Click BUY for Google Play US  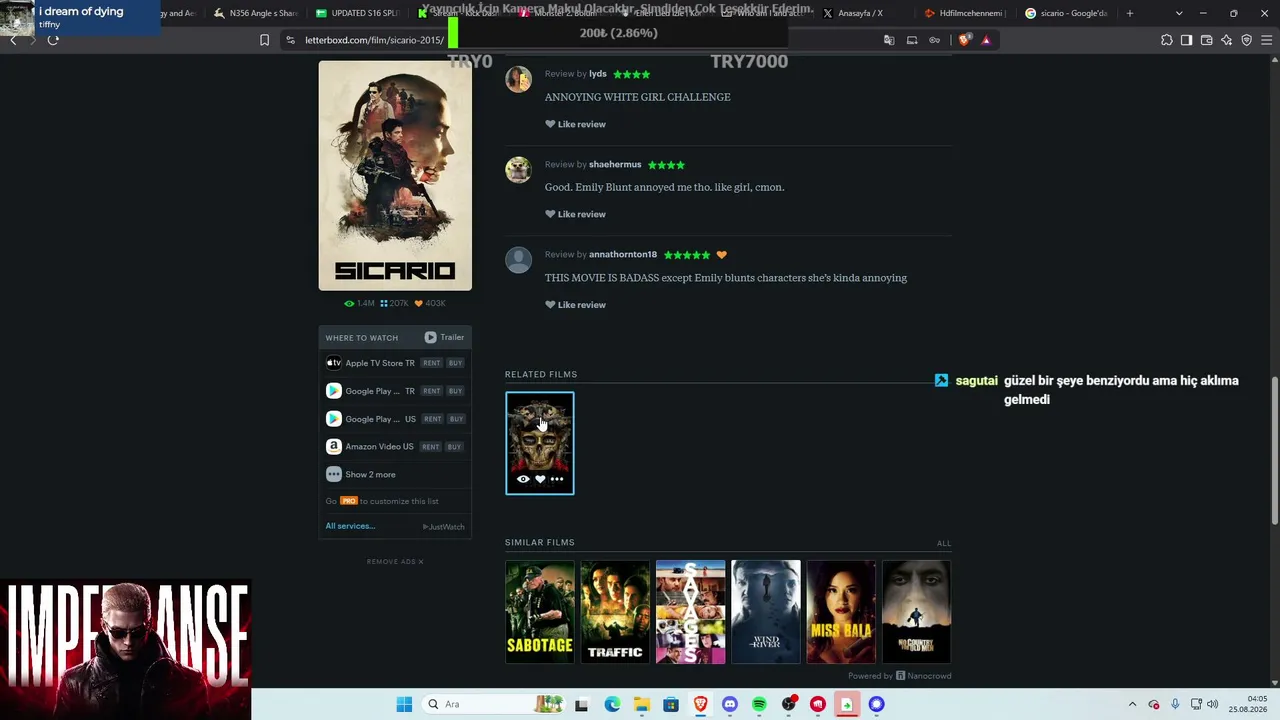(455, 419)
